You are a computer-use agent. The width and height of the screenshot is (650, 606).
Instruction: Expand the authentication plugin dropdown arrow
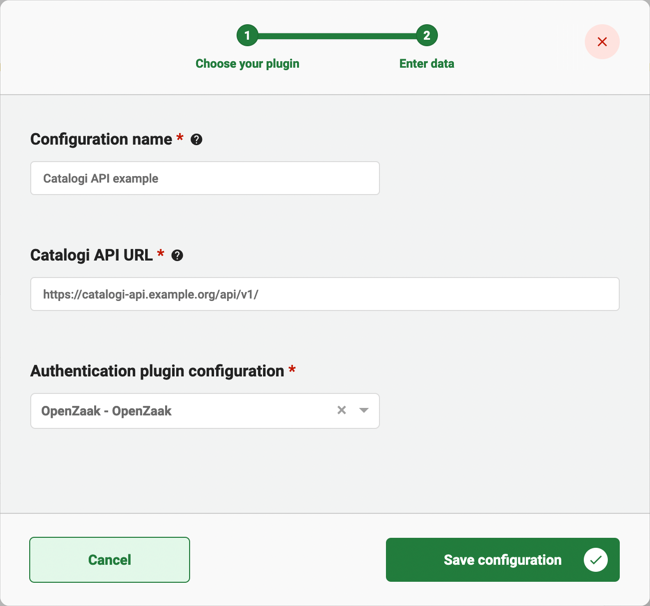pyautogui.click(x=364, y=411)
